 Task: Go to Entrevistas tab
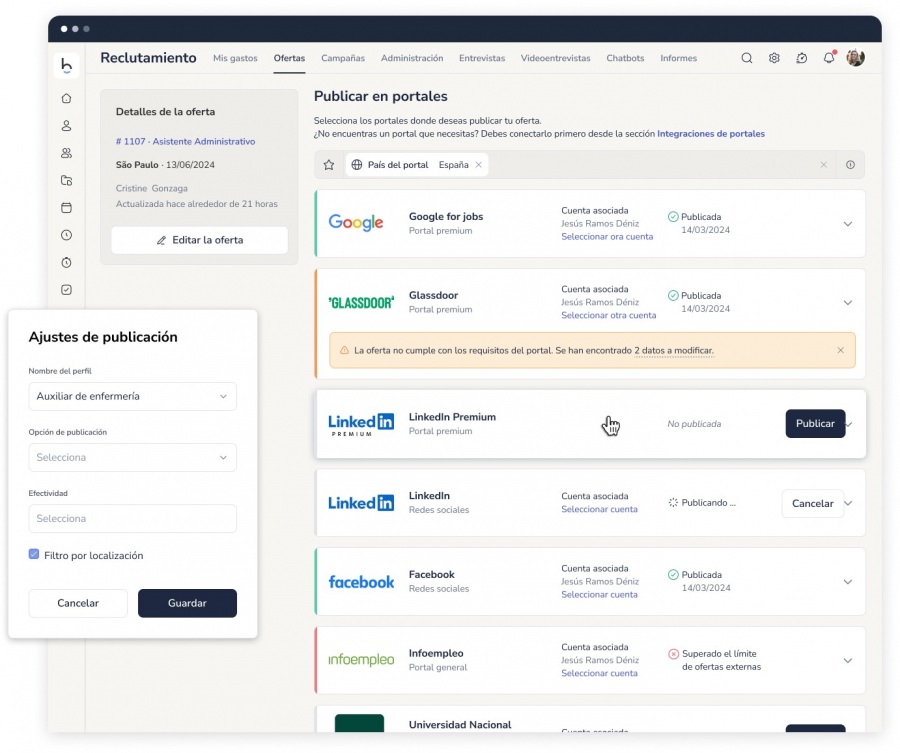pos(482,58)
